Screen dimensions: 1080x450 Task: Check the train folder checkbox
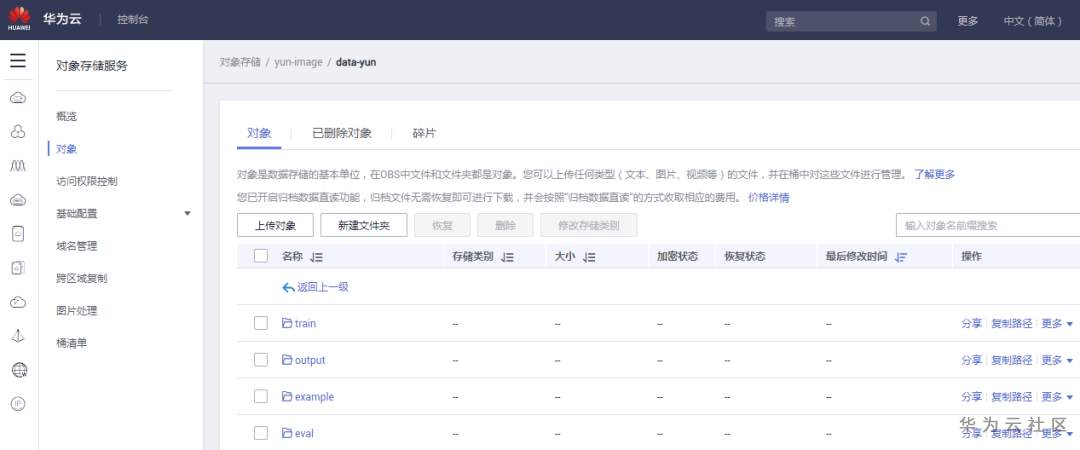260,323
